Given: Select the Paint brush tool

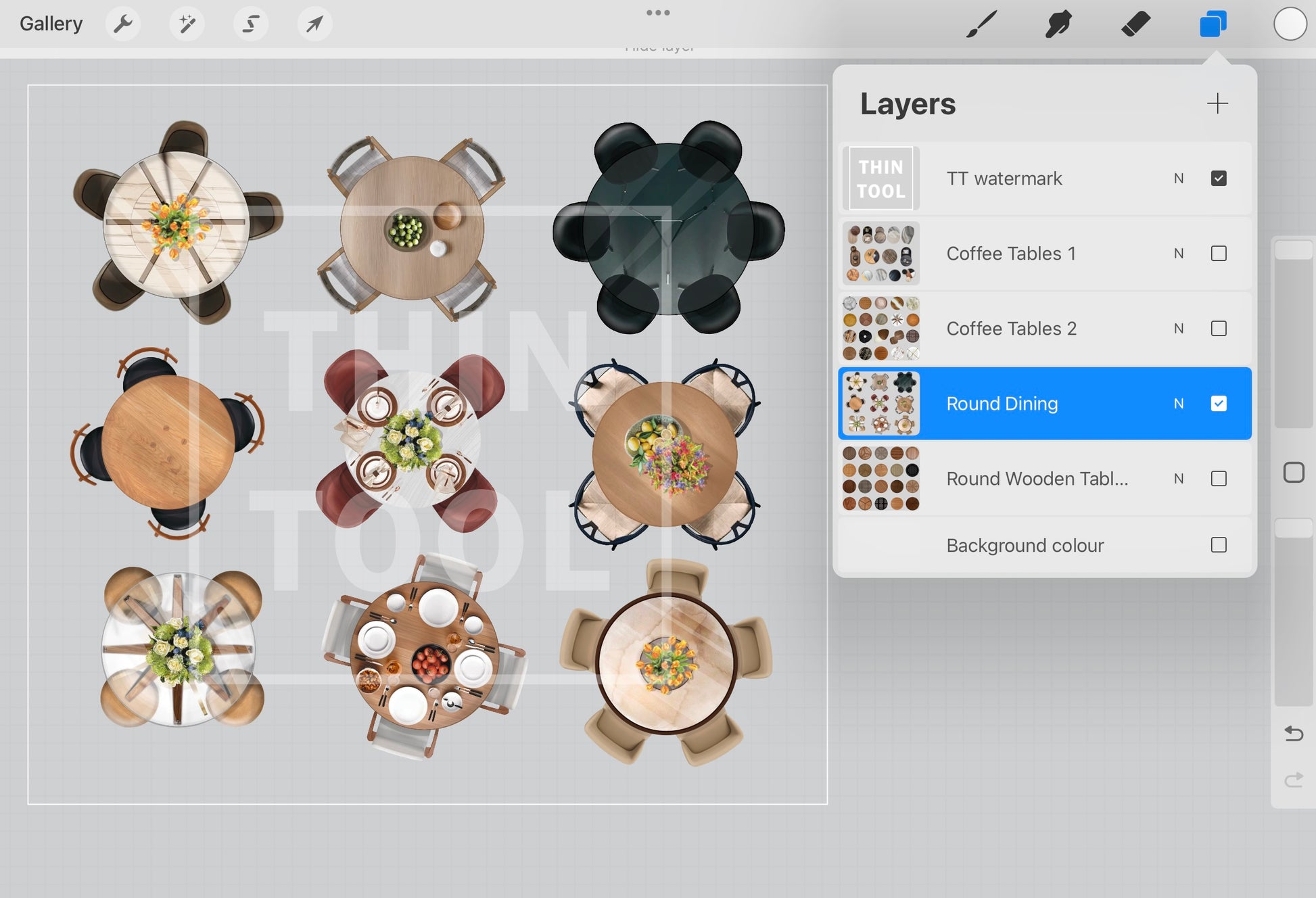Looking at the screenshot, I should [981, 24].
